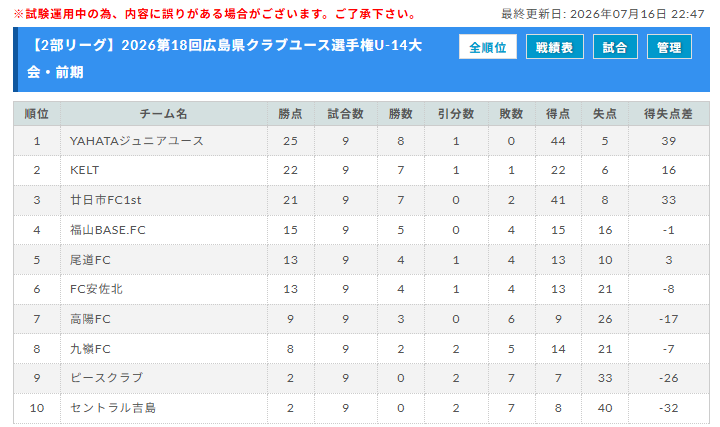This screenshot has height=427, width=720.
Task: Click the 勝点 column header
Action: coord(291,114)
